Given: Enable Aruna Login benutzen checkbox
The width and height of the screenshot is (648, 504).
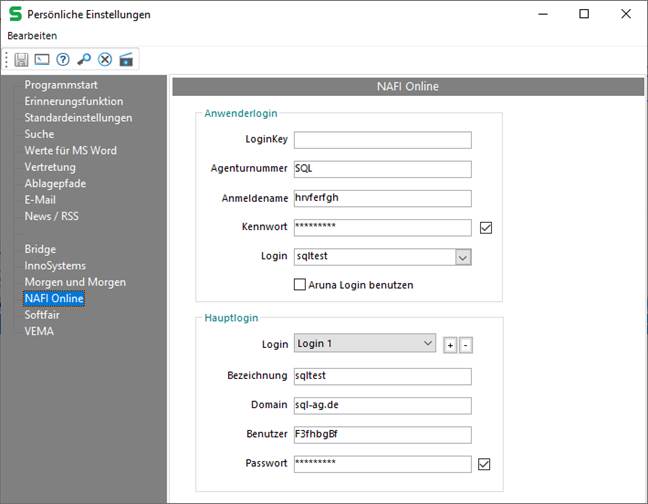Looking at the screenshot, I should tap(300, 285).
